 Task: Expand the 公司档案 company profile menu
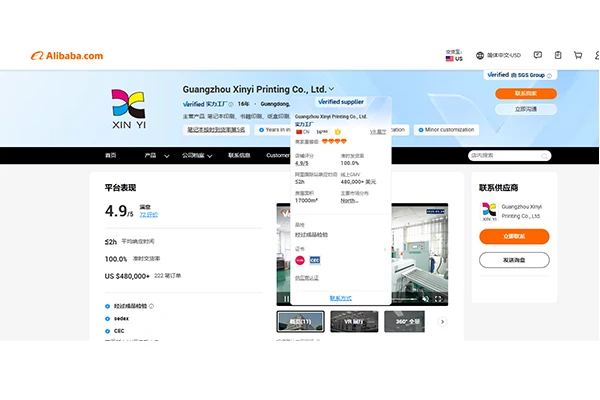coord(197,155)
